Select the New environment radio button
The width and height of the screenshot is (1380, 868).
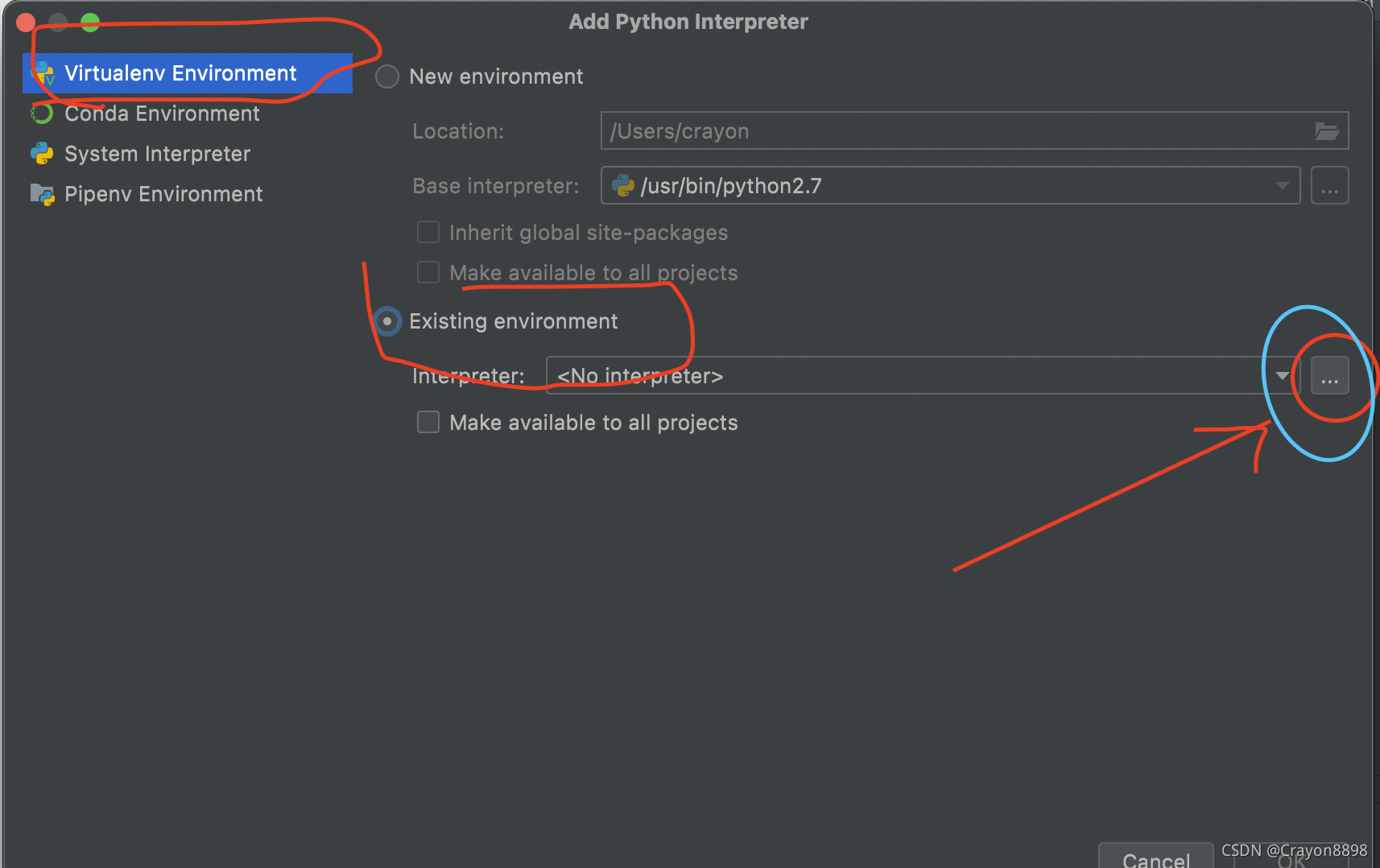(x=387, y=76)
